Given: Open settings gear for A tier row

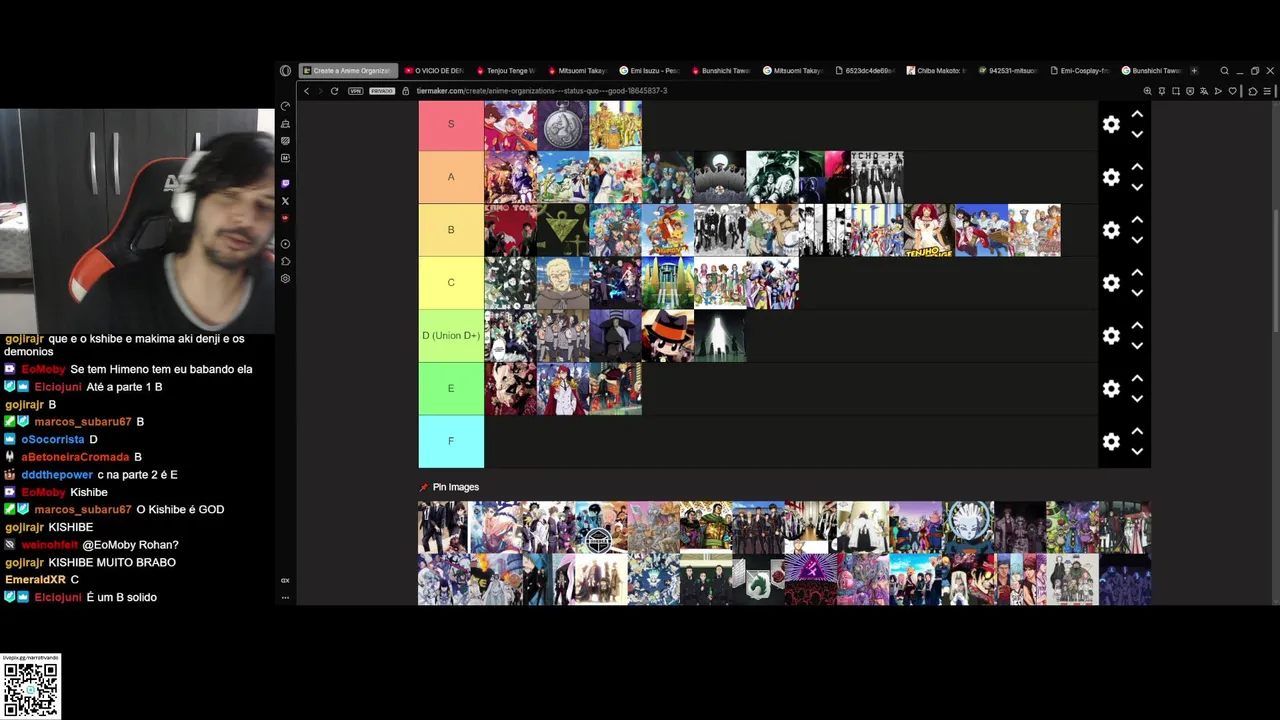Looking at the screenshot, I should [1111, 177].
